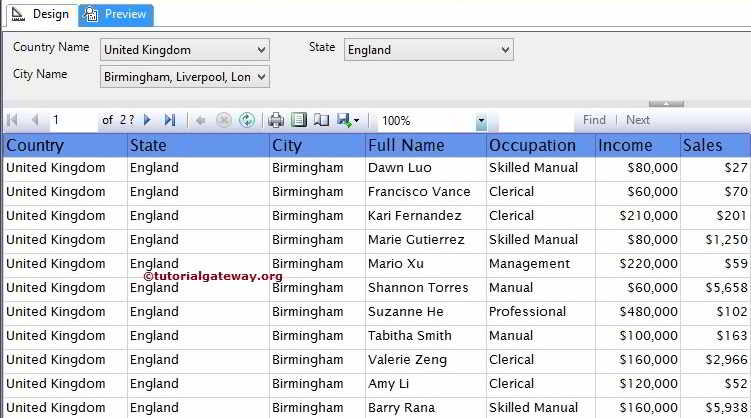Select the Kari Fernandez cell
751x418 pixels.
426,216
